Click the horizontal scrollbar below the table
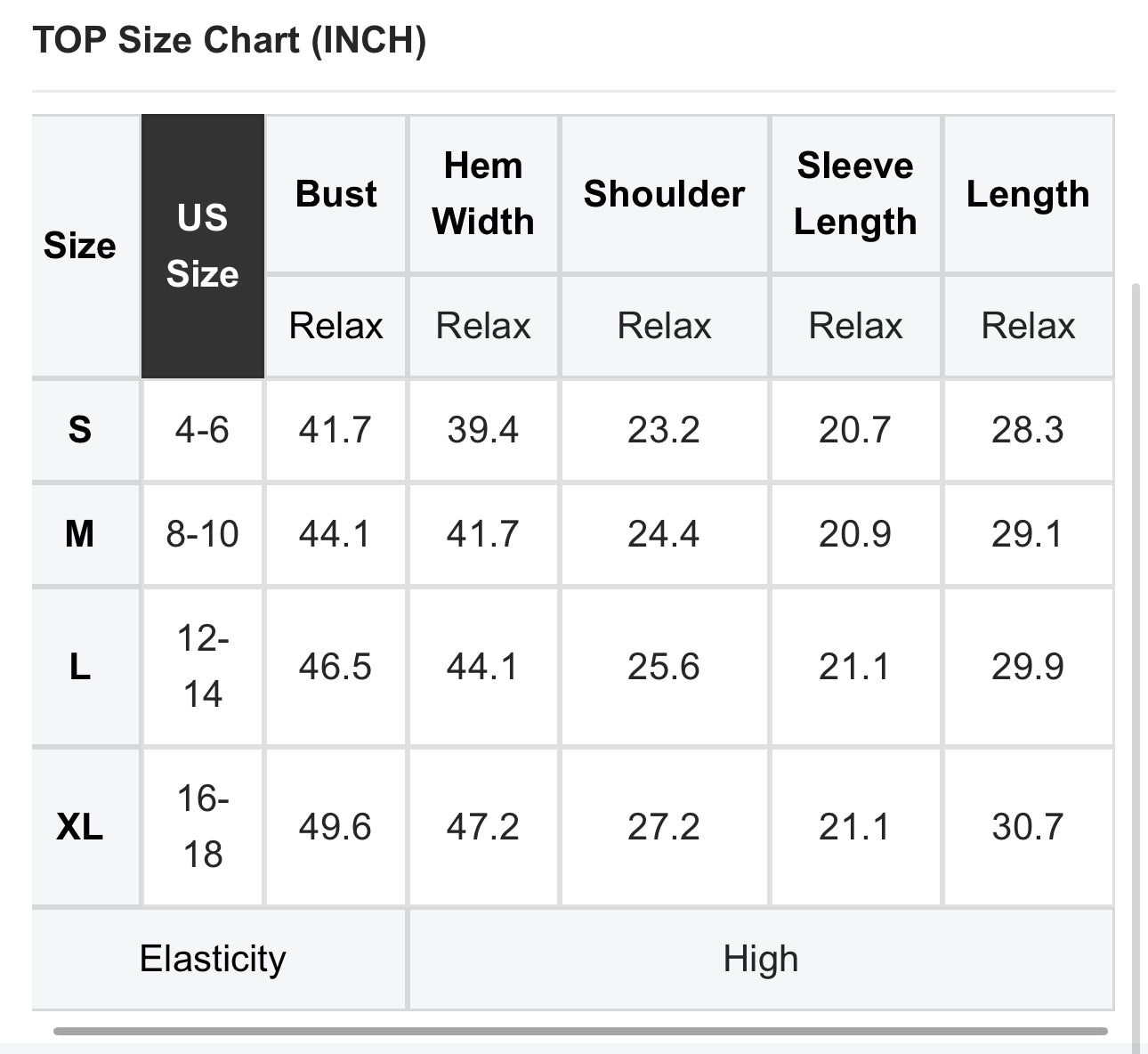Viewport: 1148px width, 1054px height. pyautogui.click(x=580, y=1031)
